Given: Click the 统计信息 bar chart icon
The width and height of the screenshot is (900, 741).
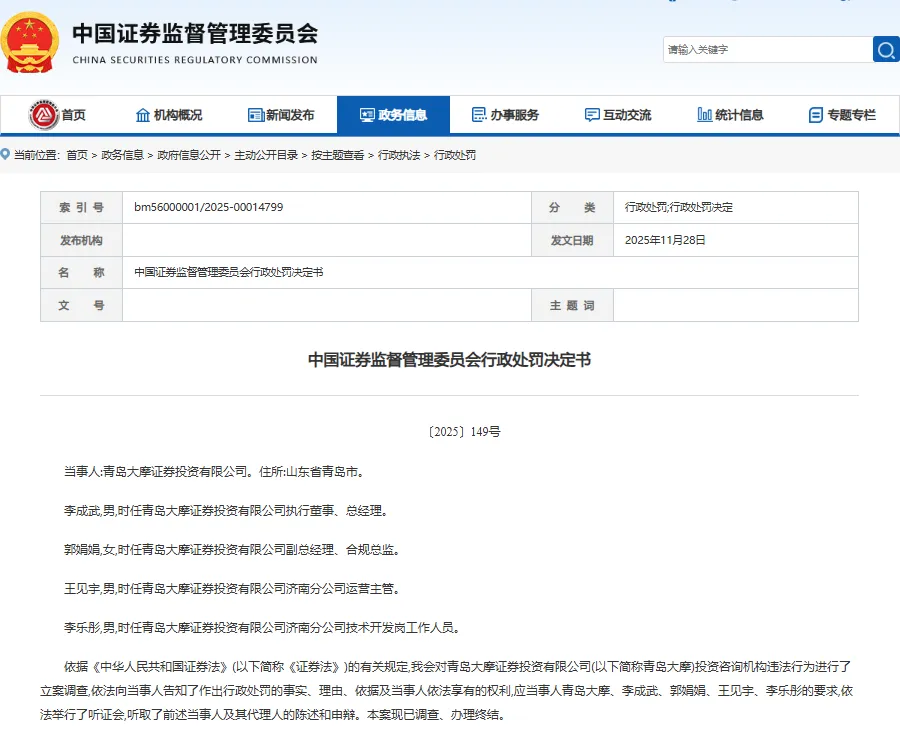Looking at the screenshot, I should click(x=704, y=115).
